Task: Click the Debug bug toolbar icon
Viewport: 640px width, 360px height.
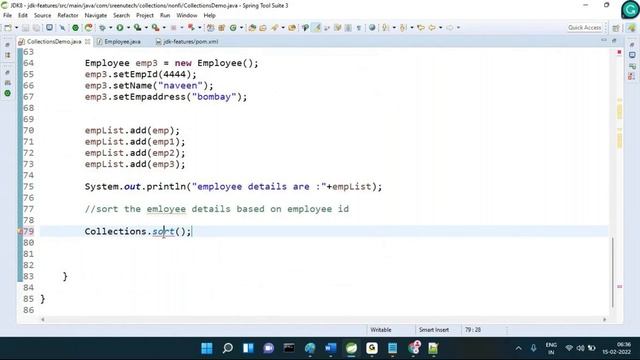Action: click(102, 28)
